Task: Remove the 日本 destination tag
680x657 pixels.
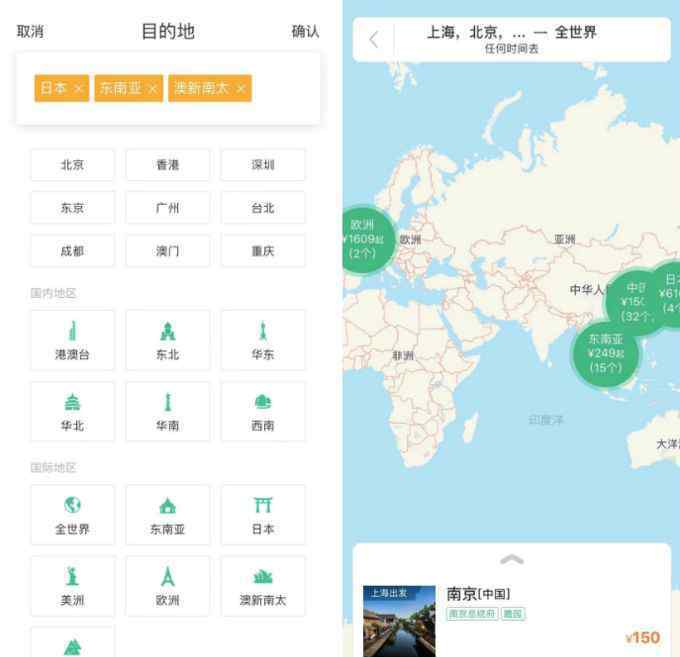Action: (x=79, y=89)
